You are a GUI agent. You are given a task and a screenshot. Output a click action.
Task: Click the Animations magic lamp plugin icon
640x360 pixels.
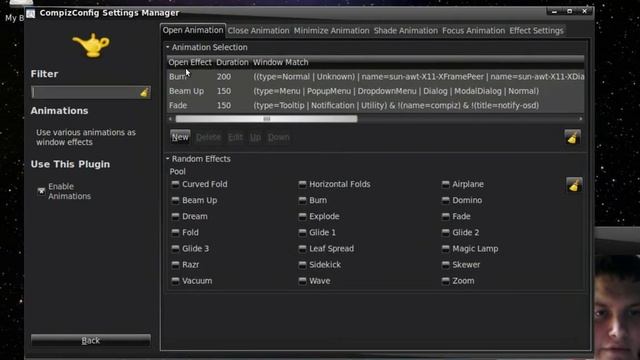[91, 45]
